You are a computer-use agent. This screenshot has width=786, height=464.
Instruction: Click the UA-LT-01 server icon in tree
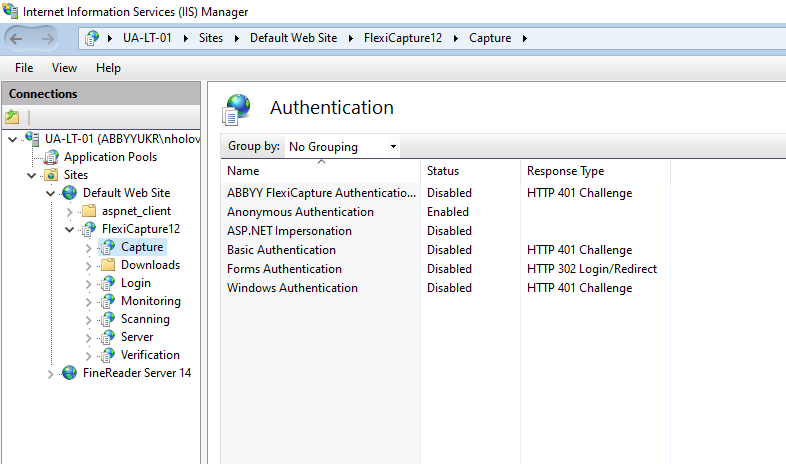(x=32, y=138)
